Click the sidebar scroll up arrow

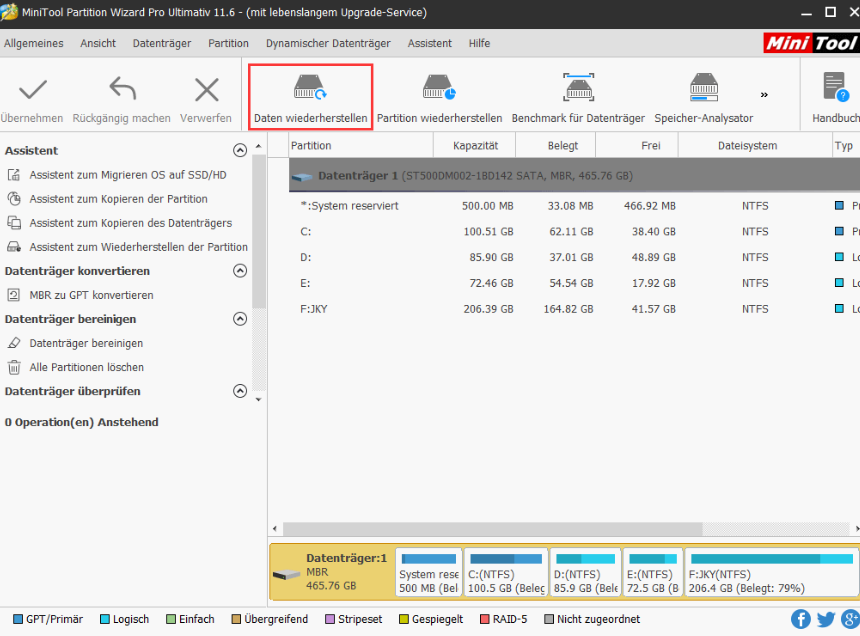point(258,147)
